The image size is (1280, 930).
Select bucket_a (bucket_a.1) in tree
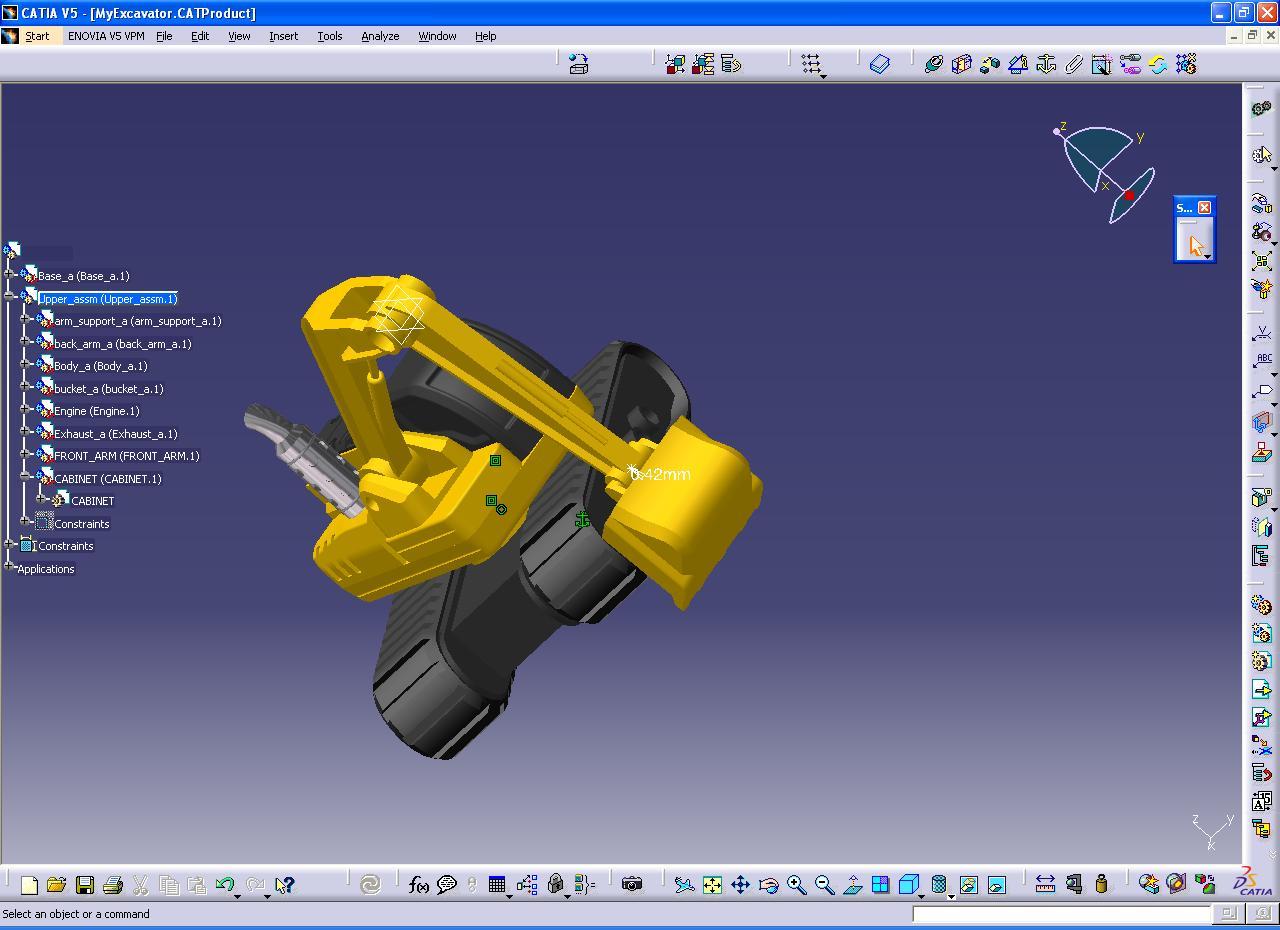(x=109, y=389)
